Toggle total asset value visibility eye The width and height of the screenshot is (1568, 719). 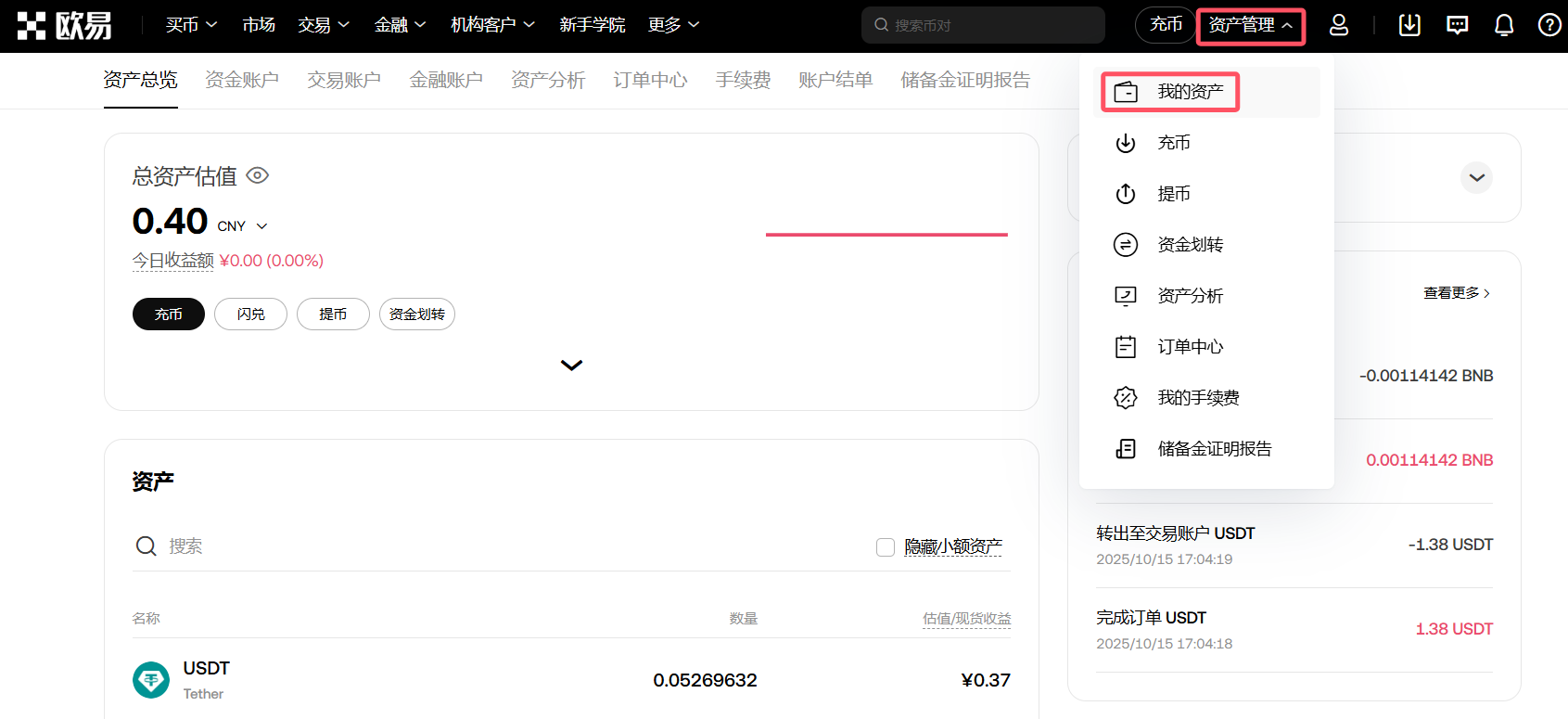pos(258,175)
